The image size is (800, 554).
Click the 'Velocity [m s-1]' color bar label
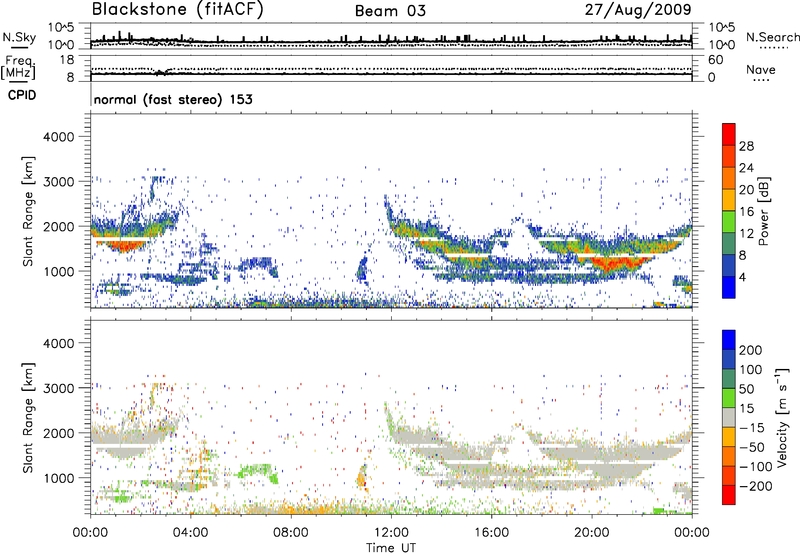tap(782, 417)
